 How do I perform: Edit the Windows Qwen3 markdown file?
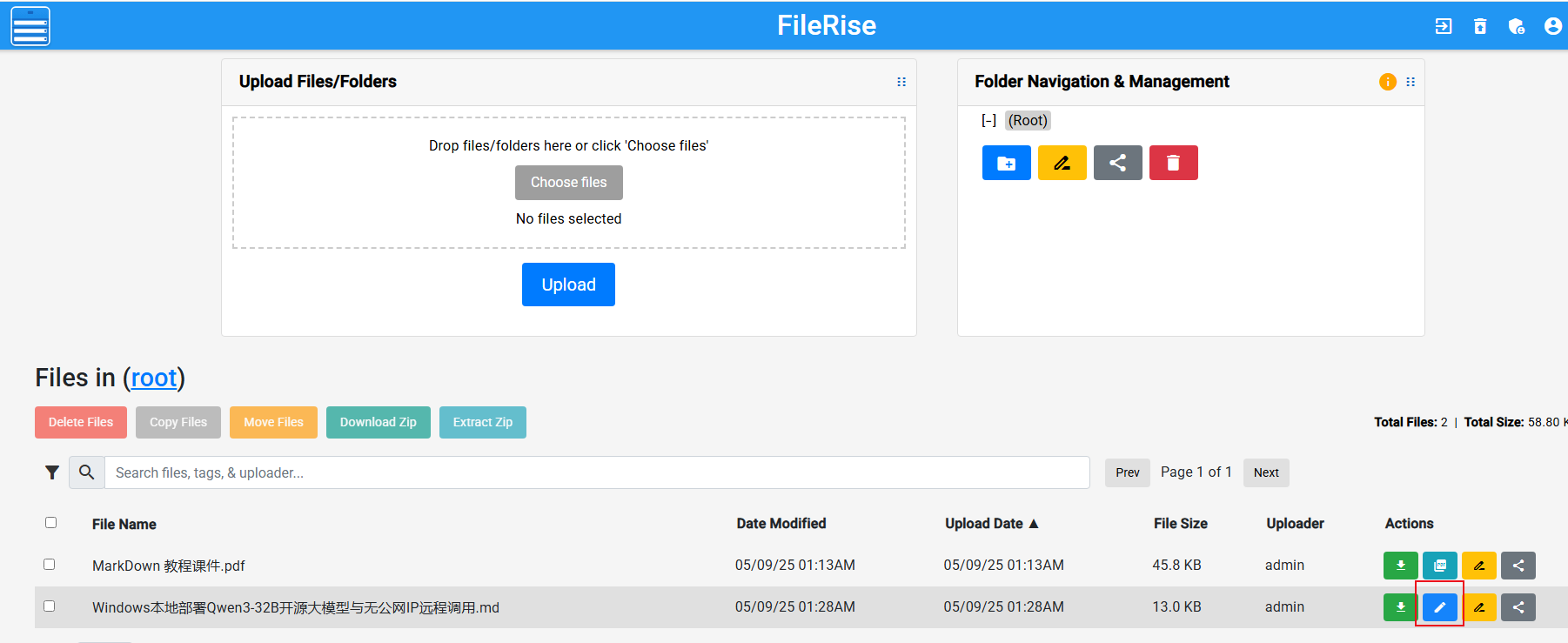tap(1439, 607)
